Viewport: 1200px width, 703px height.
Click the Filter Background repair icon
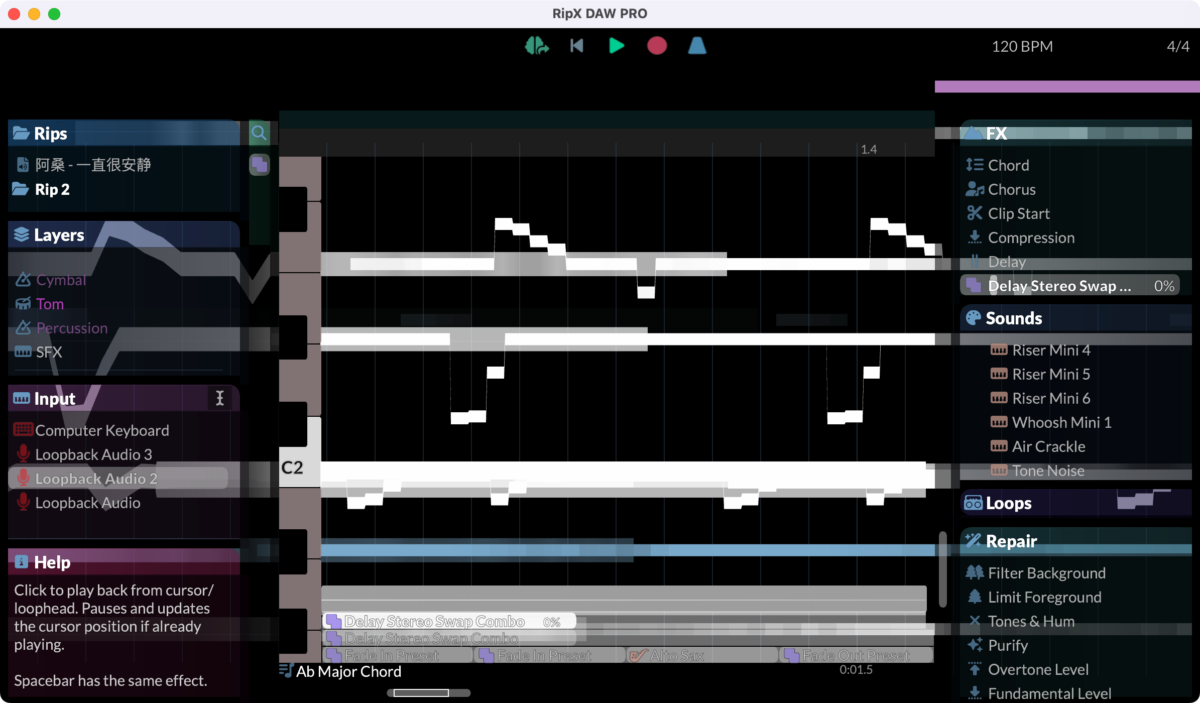tap(975, 573)
